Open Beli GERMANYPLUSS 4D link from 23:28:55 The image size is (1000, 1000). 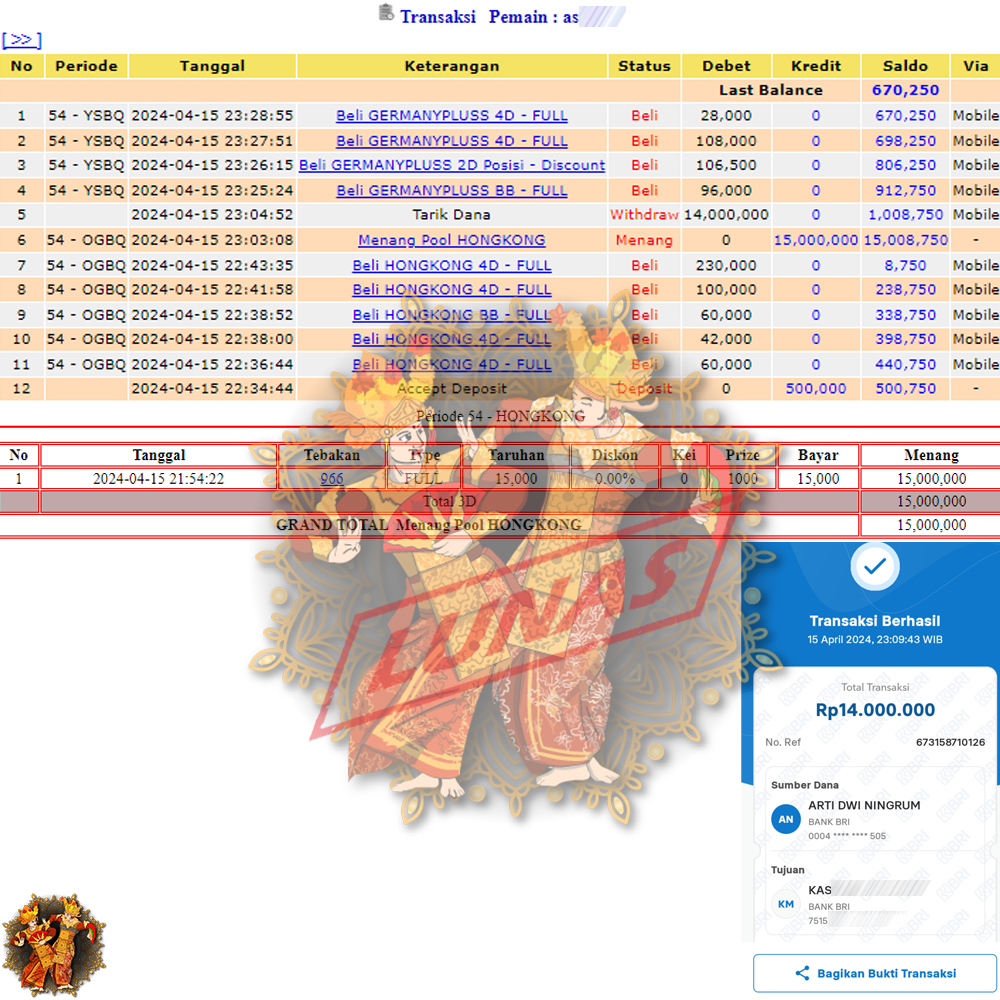tap(452, 115)
